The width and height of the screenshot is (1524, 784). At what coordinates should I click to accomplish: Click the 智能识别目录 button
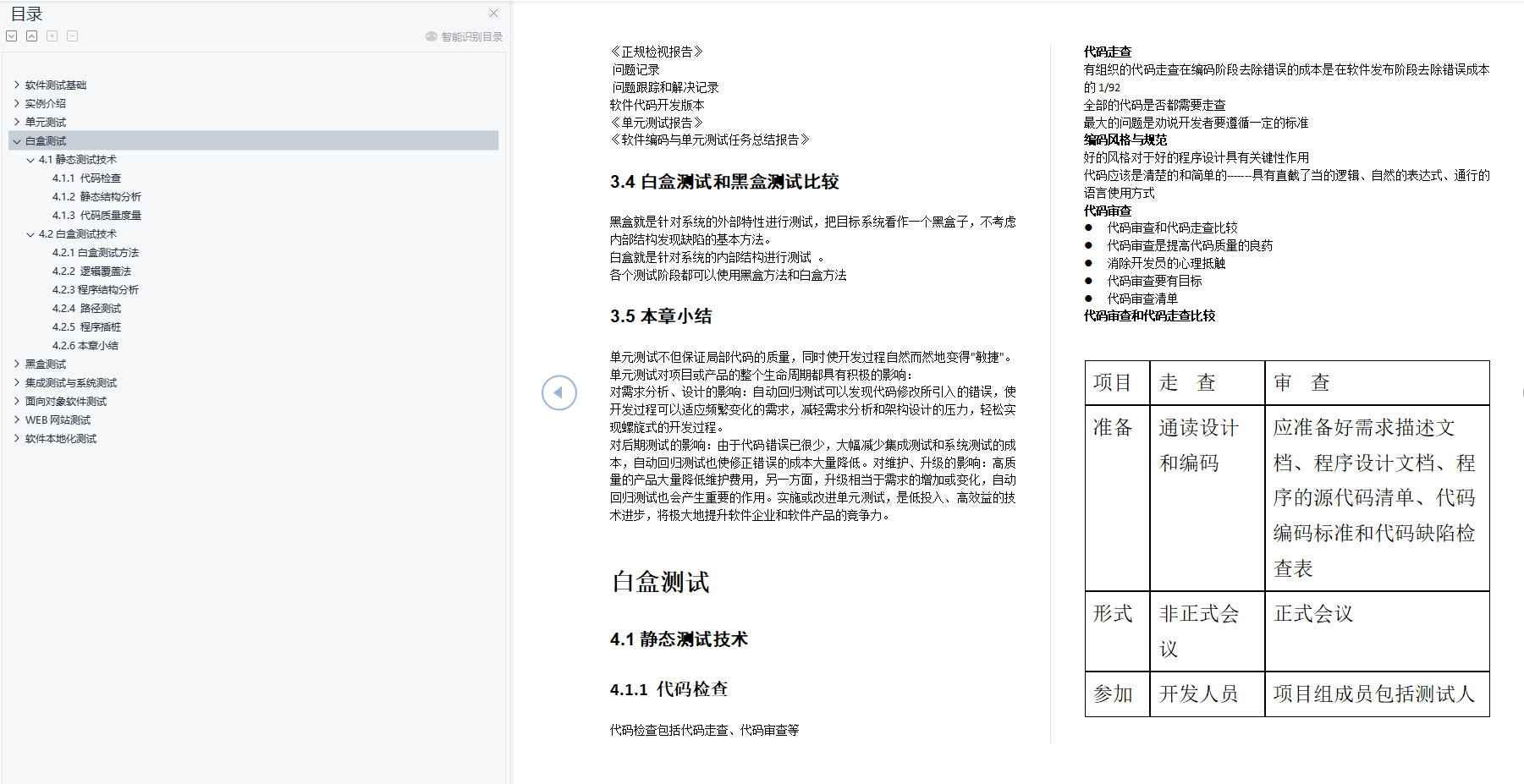[464, 36]
